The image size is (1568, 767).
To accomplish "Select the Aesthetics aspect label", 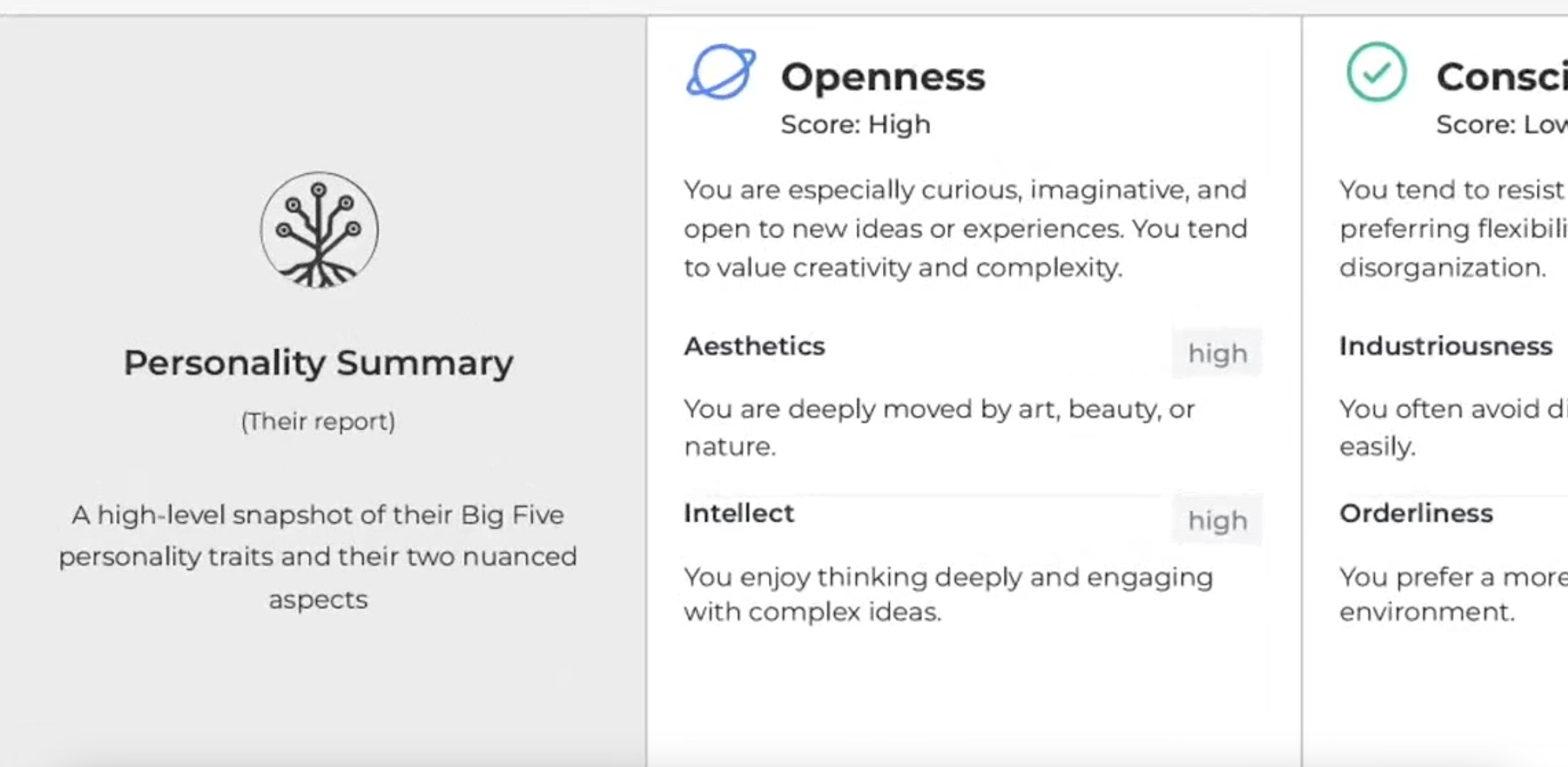I will click(754, 346).
